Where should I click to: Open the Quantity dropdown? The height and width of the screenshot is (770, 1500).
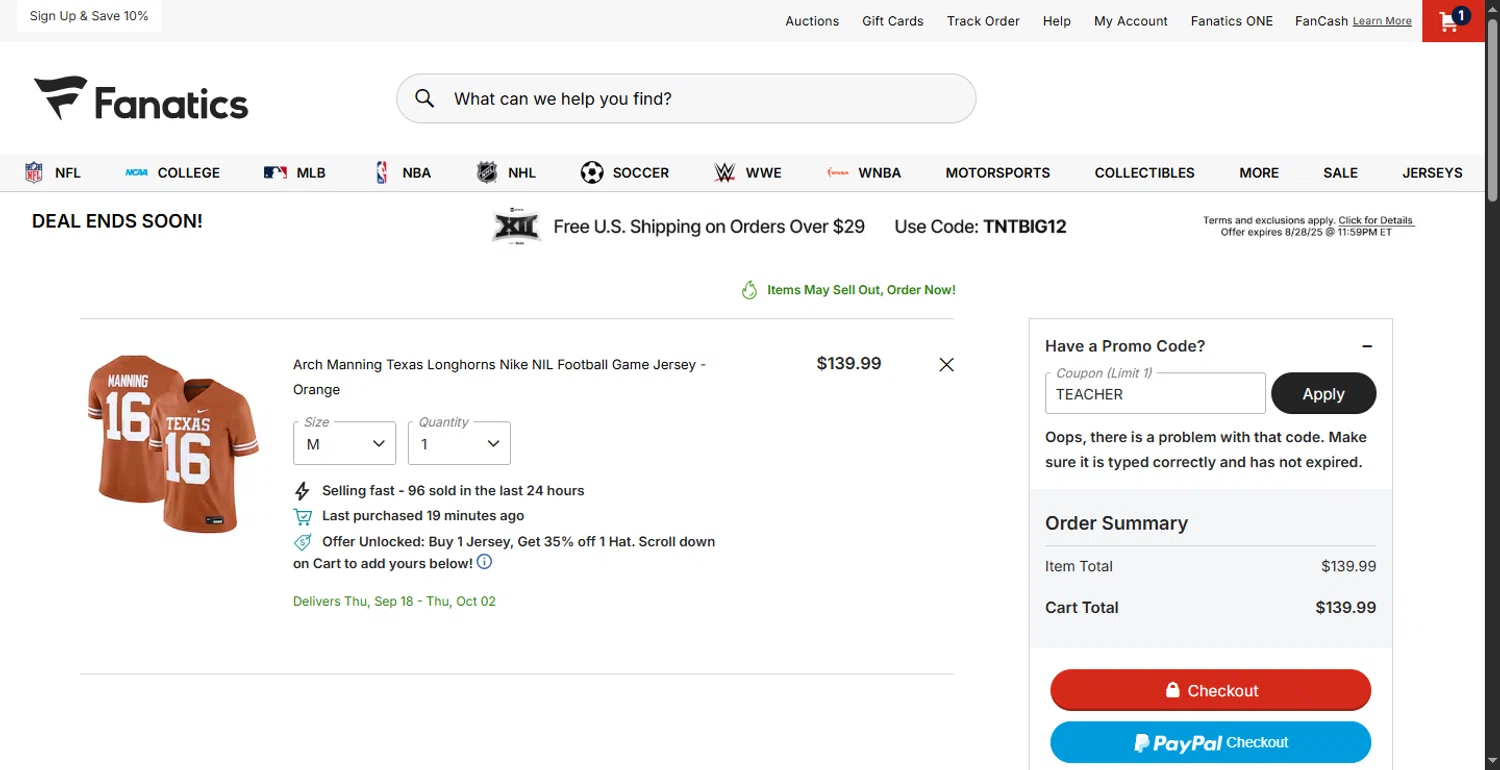pyautogui.click(x=459, y=443)
